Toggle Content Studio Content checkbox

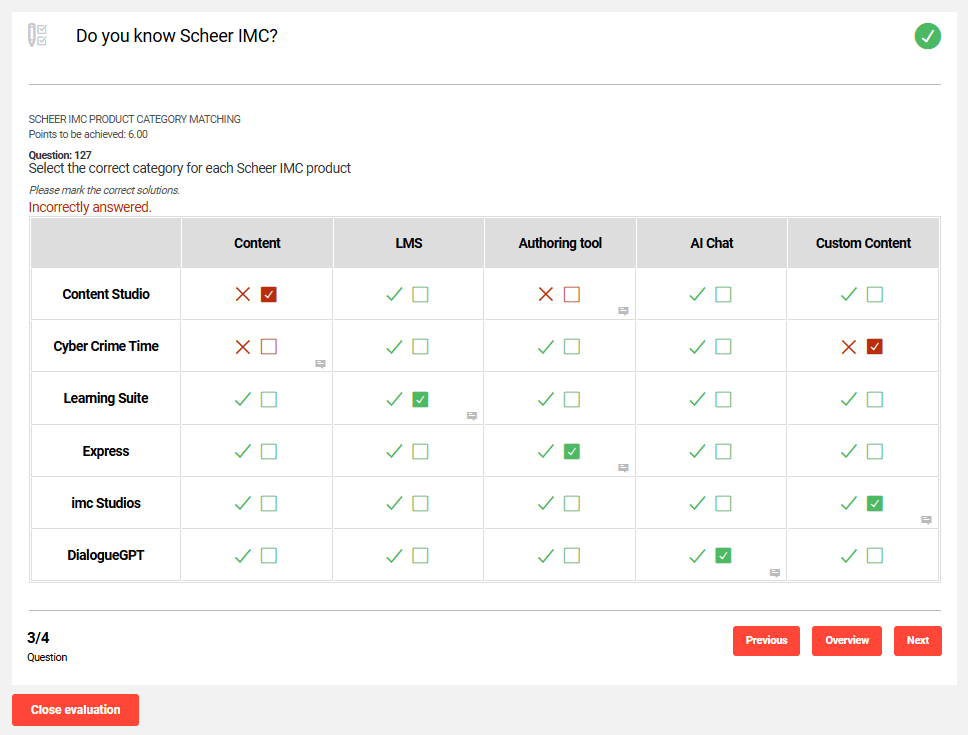(269, 294)
